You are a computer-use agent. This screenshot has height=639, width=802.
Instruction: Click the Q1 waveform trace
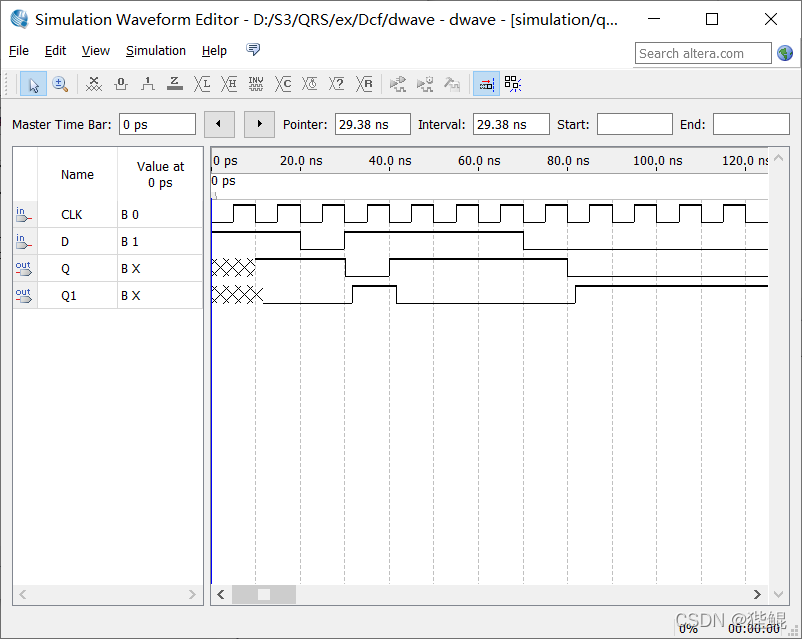[489, 295]
